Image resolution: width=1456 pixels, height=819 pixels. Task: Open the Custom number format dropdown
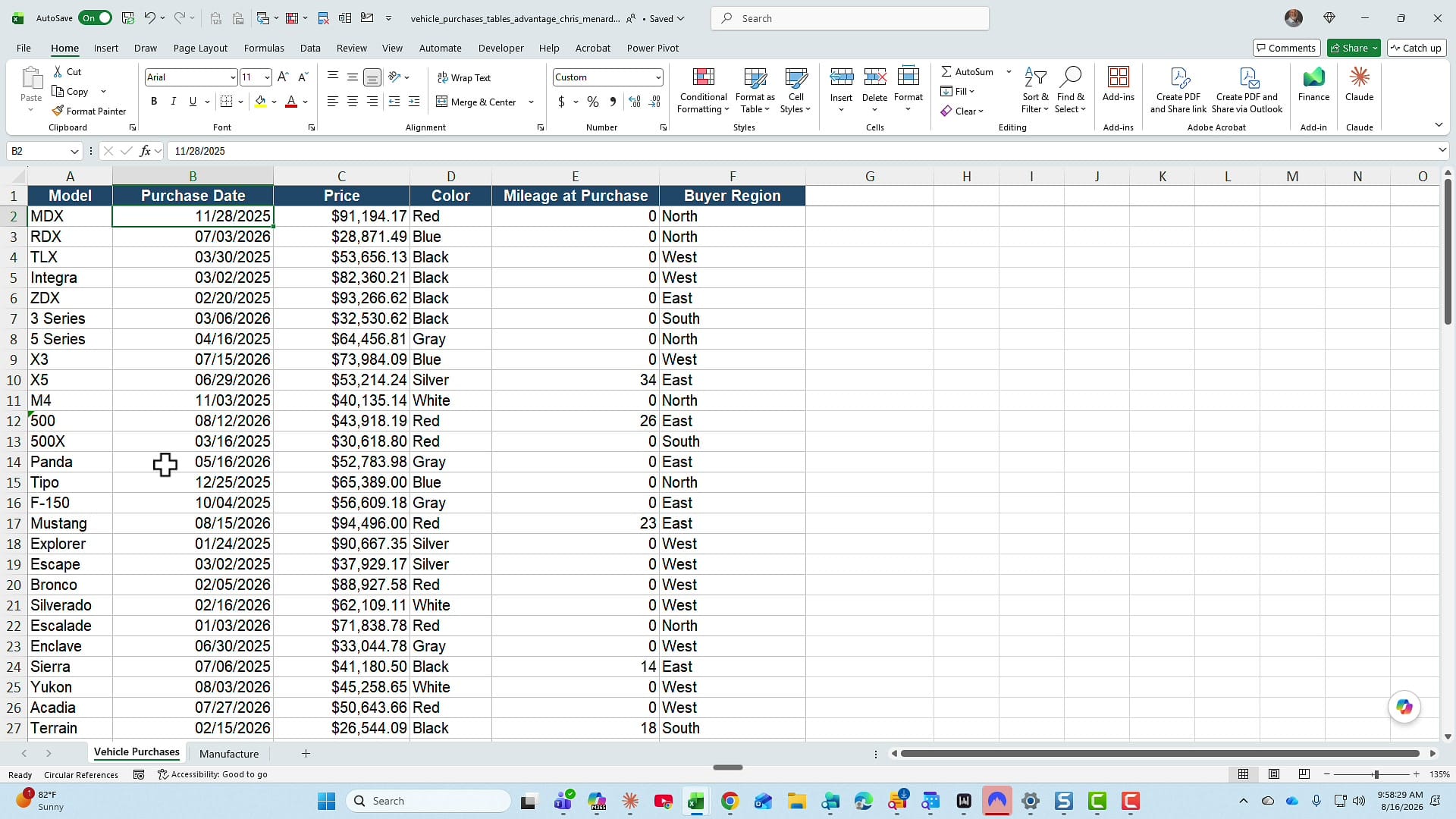657,77
